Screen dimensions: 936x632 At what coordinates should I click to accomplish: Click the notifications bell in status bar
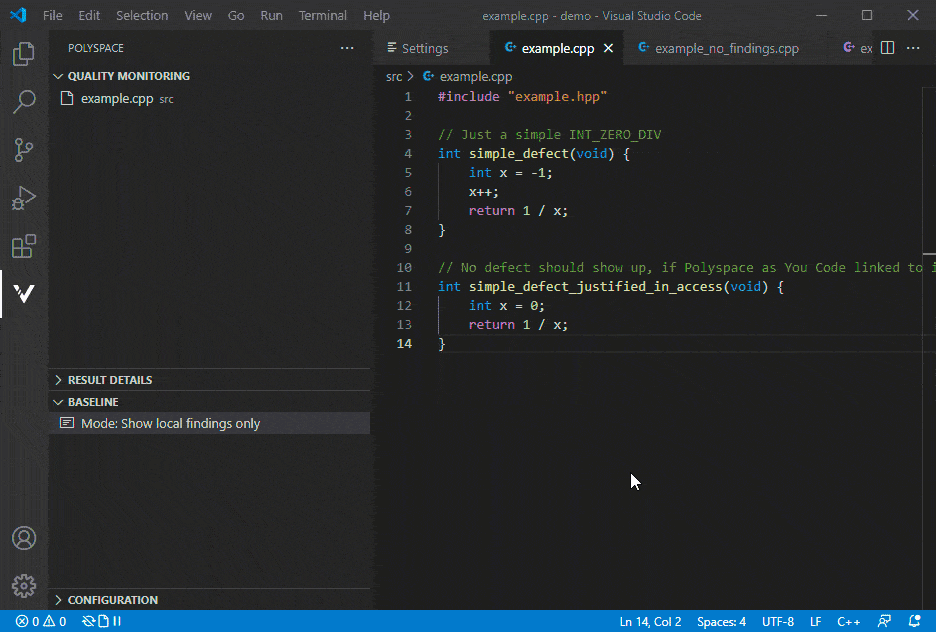click(914, 621)
